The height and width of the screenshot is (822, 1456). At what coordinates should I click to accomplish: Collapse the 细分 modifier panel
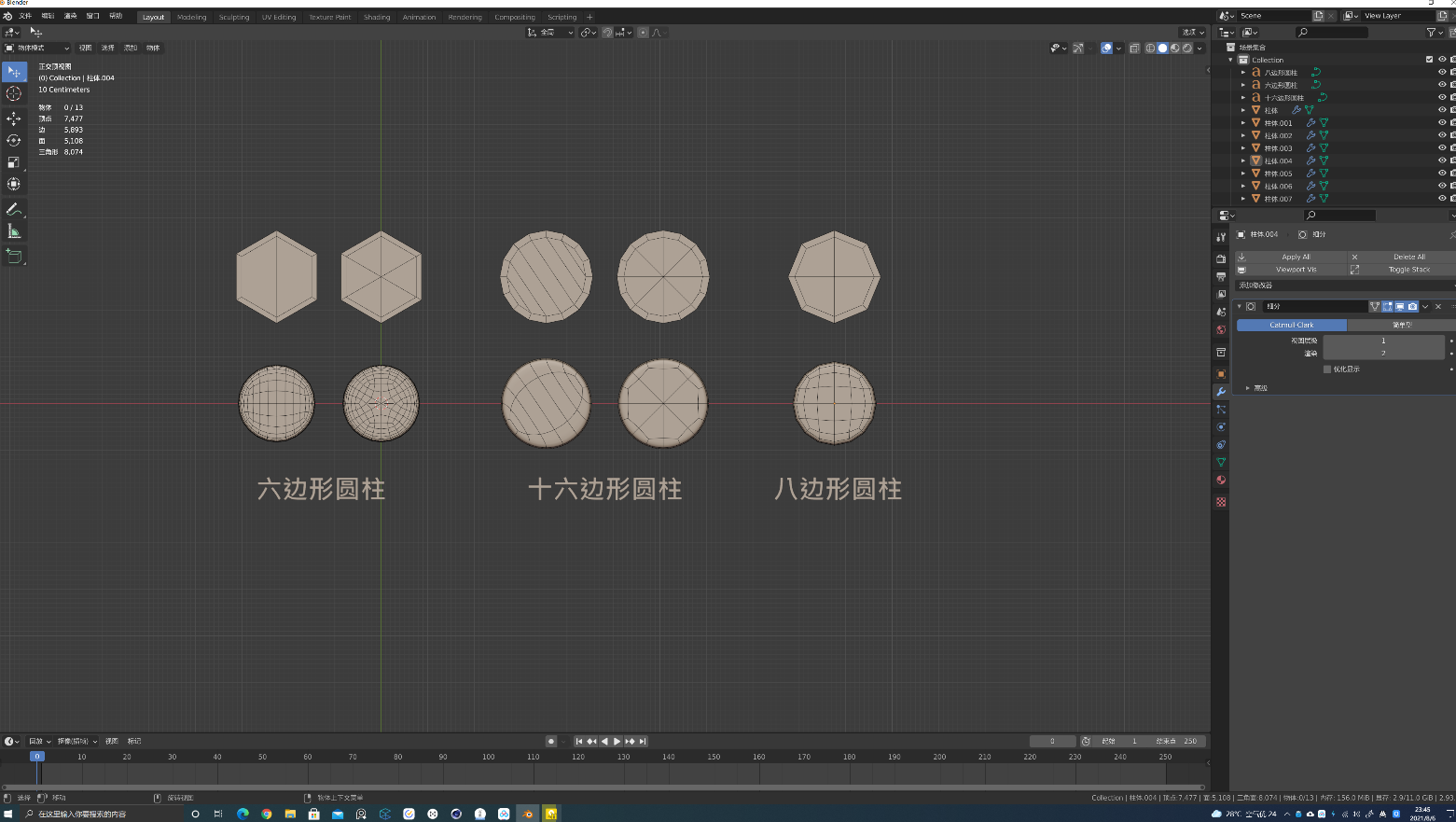click(1240, 306)
